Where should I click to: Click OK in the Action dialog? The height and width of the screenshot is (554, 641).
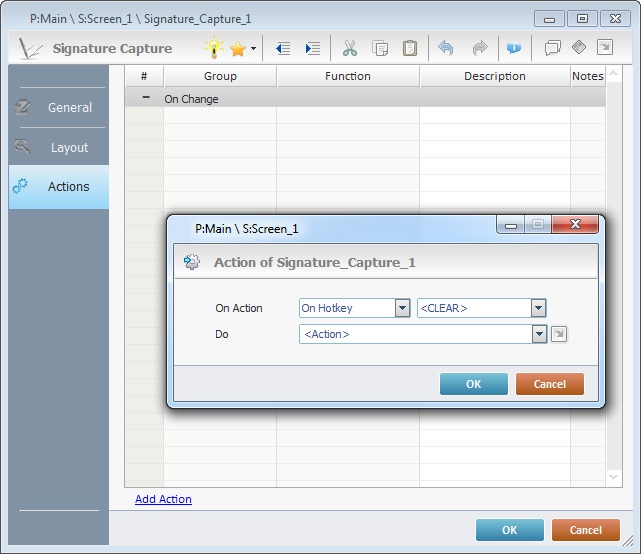[x=474, y=384]
